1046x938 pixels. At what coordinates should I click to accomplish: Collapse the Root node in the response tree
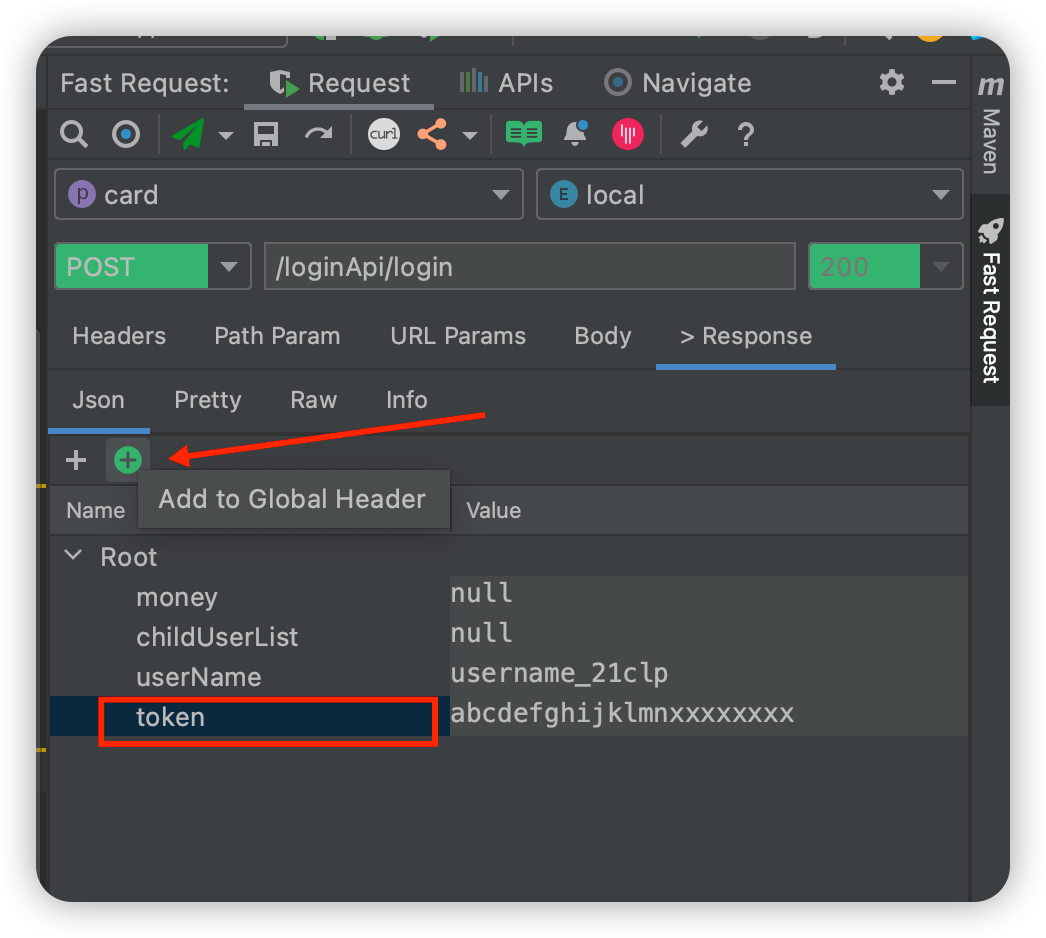pyautogui.click(x=72, y=556)
